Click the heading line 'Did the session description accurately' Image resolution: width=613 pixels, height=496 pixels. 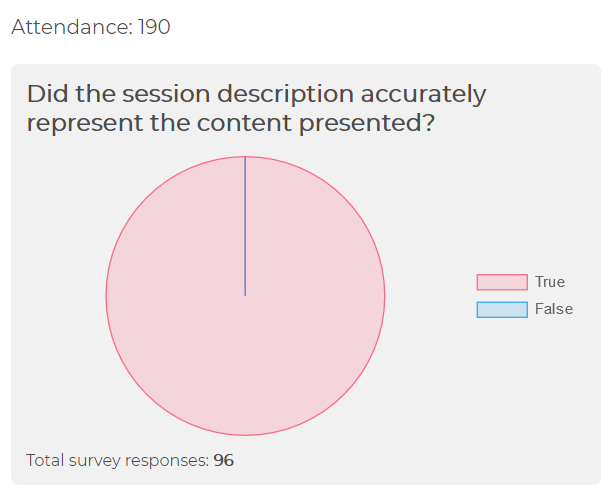coord(256,95)
